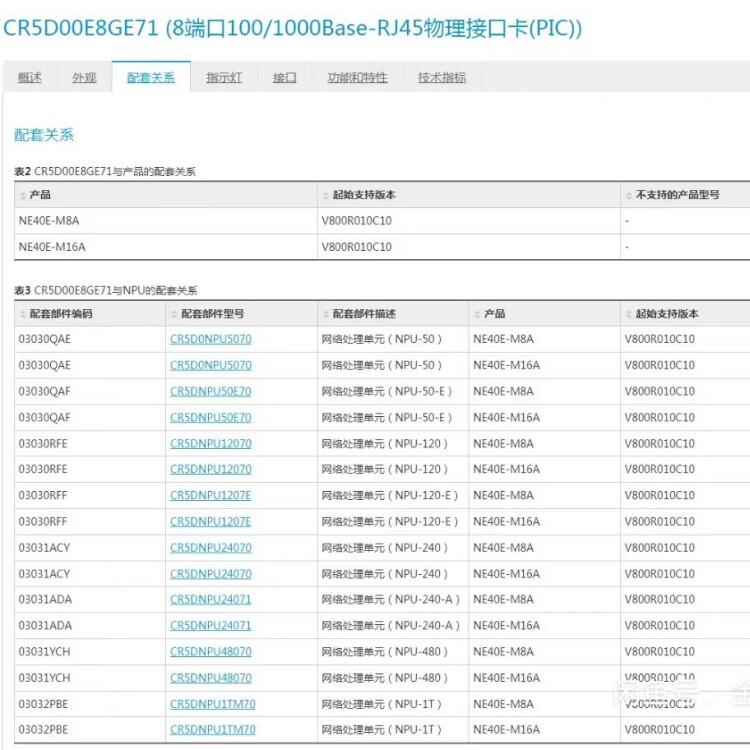Viewport: 750px width, 750px height.
Task: Click sort icon beside table 2 起始支持版本 header
Action: pos(326,195)
